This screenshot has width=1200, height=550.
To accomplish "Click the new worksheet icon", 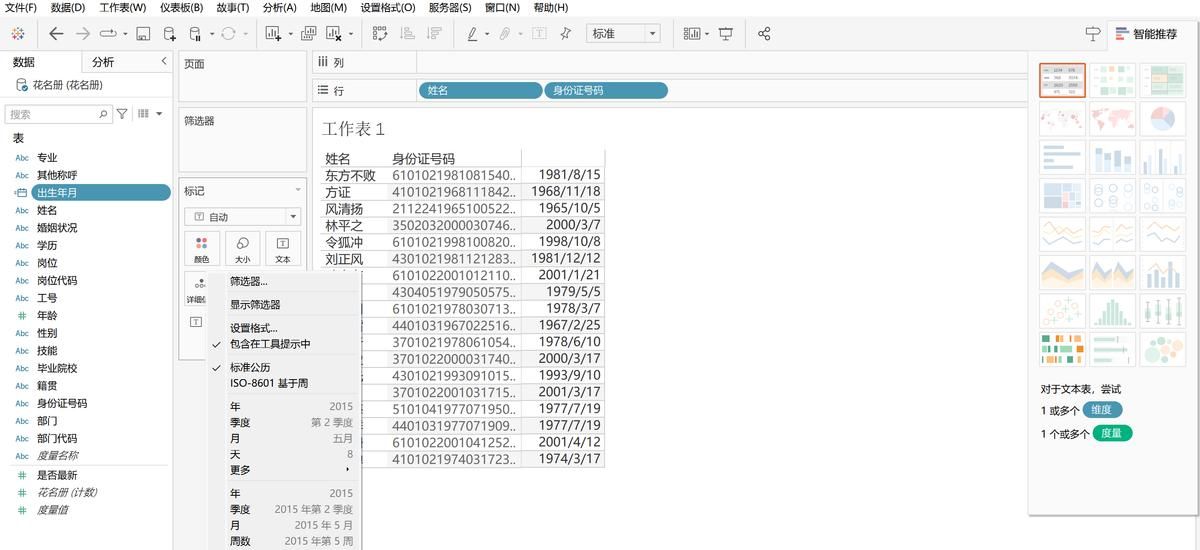I will [x=273, y=34].
